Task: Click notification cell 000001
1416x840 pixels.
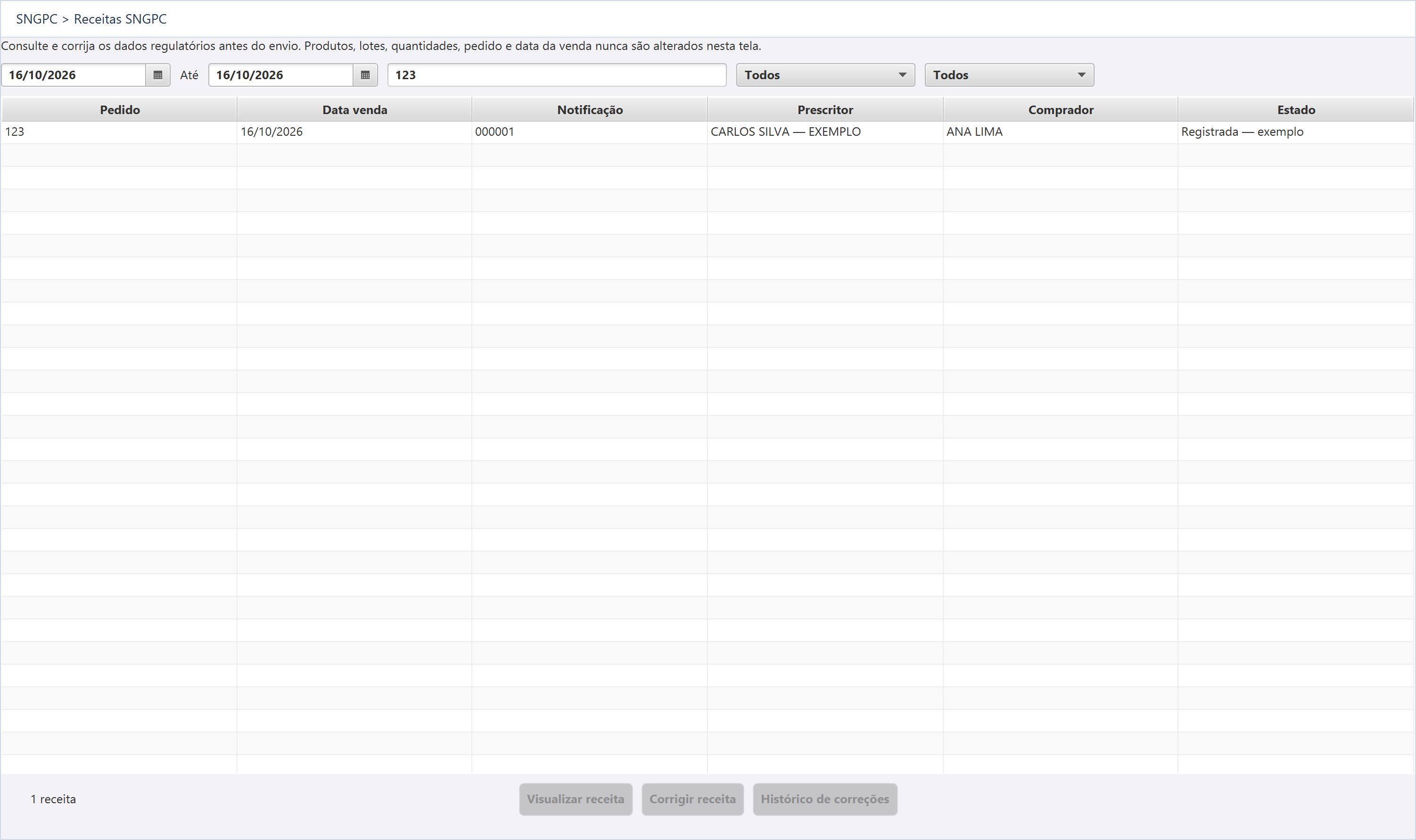Action: 590,132
